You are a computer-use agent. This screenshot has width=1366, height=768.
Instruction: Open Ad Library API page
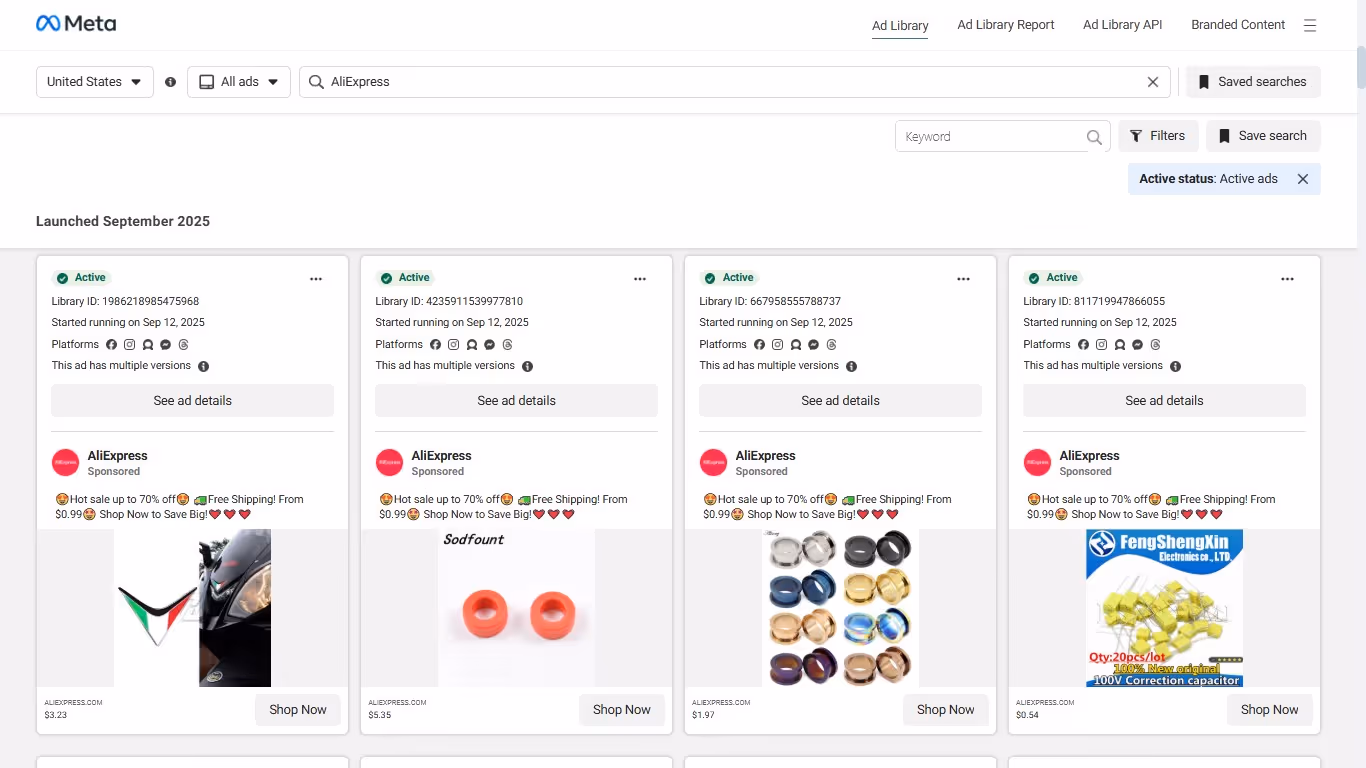coord(1123,25)
